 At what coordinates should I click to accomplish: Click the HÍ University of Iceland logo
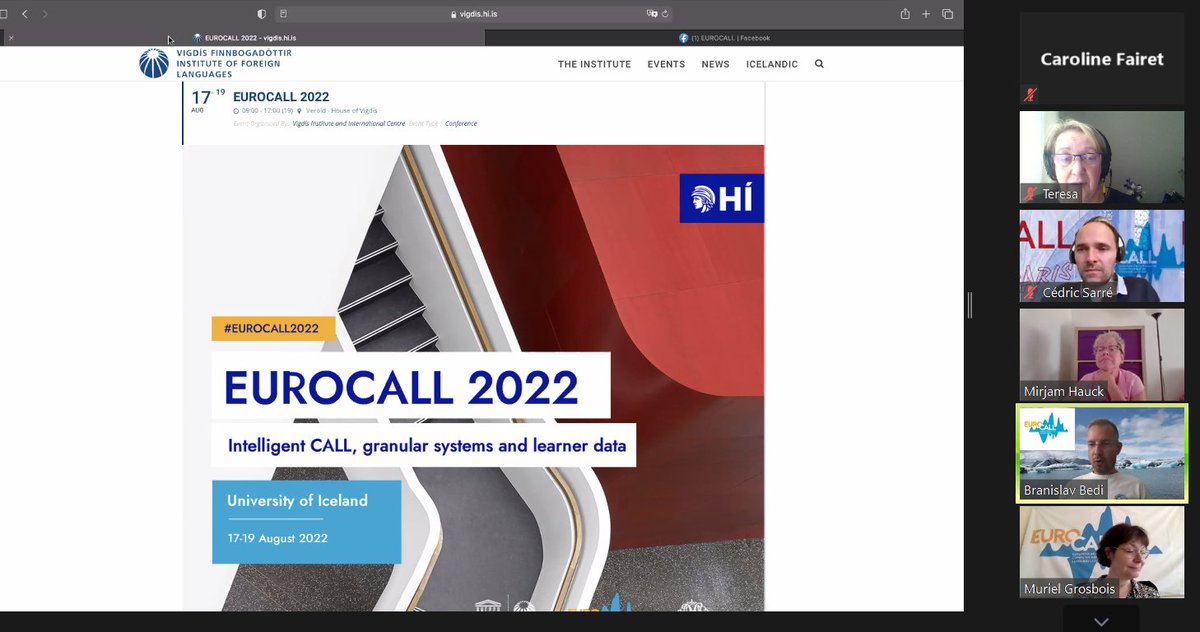coord(721,198)
